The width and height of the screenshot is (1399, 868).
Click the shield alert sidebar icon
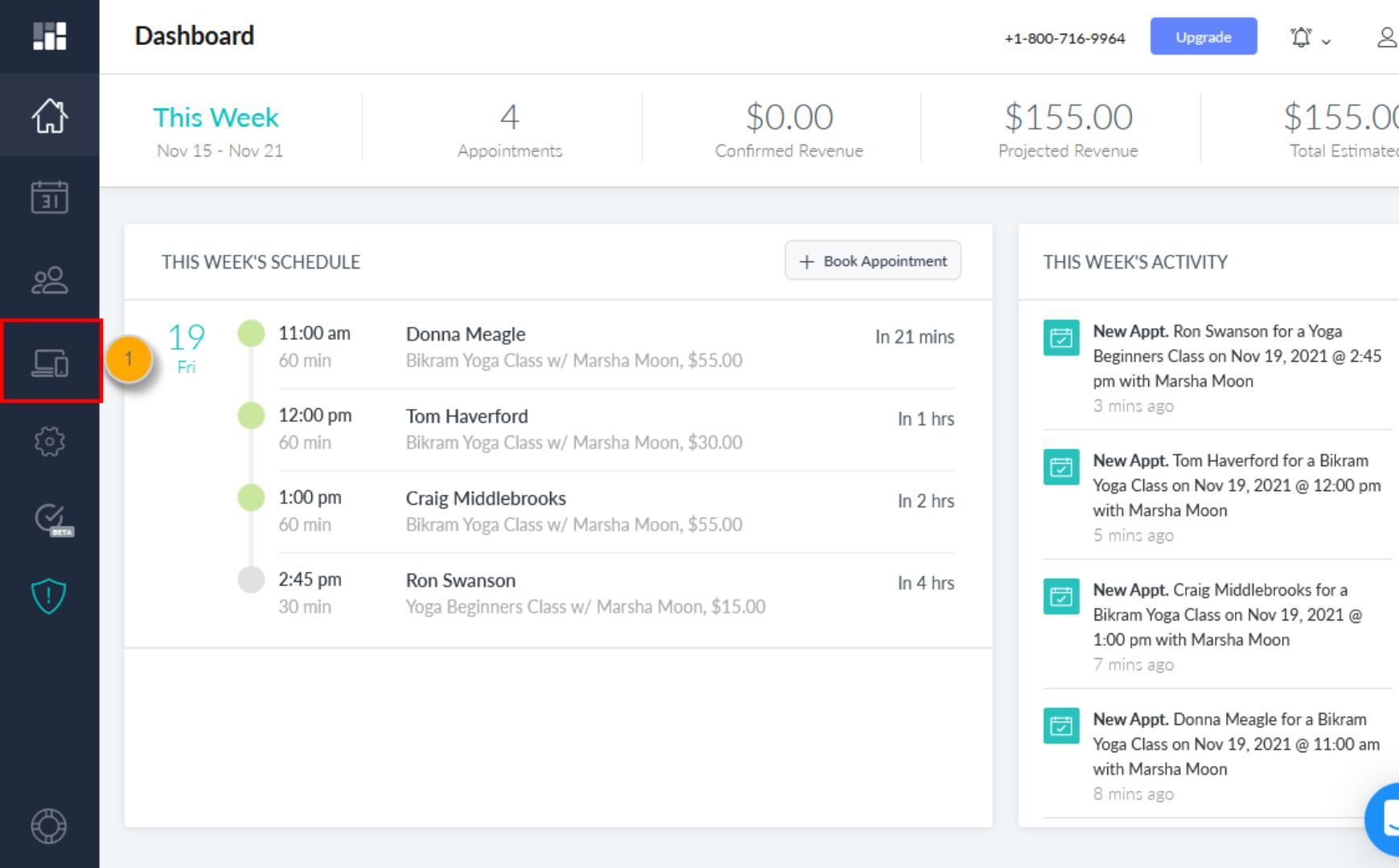pos(48,596)
